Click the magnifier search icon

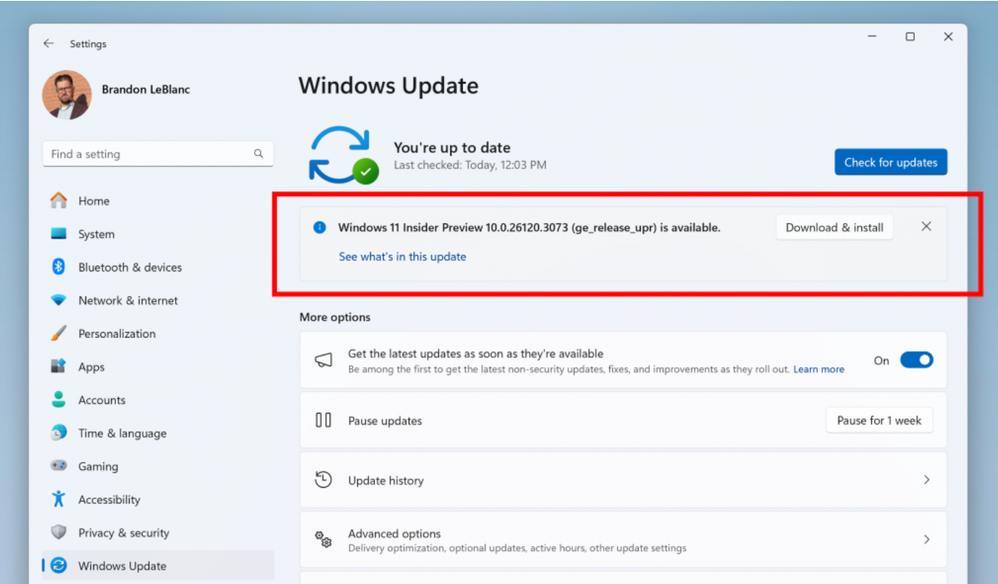click(x=258, y=153)
